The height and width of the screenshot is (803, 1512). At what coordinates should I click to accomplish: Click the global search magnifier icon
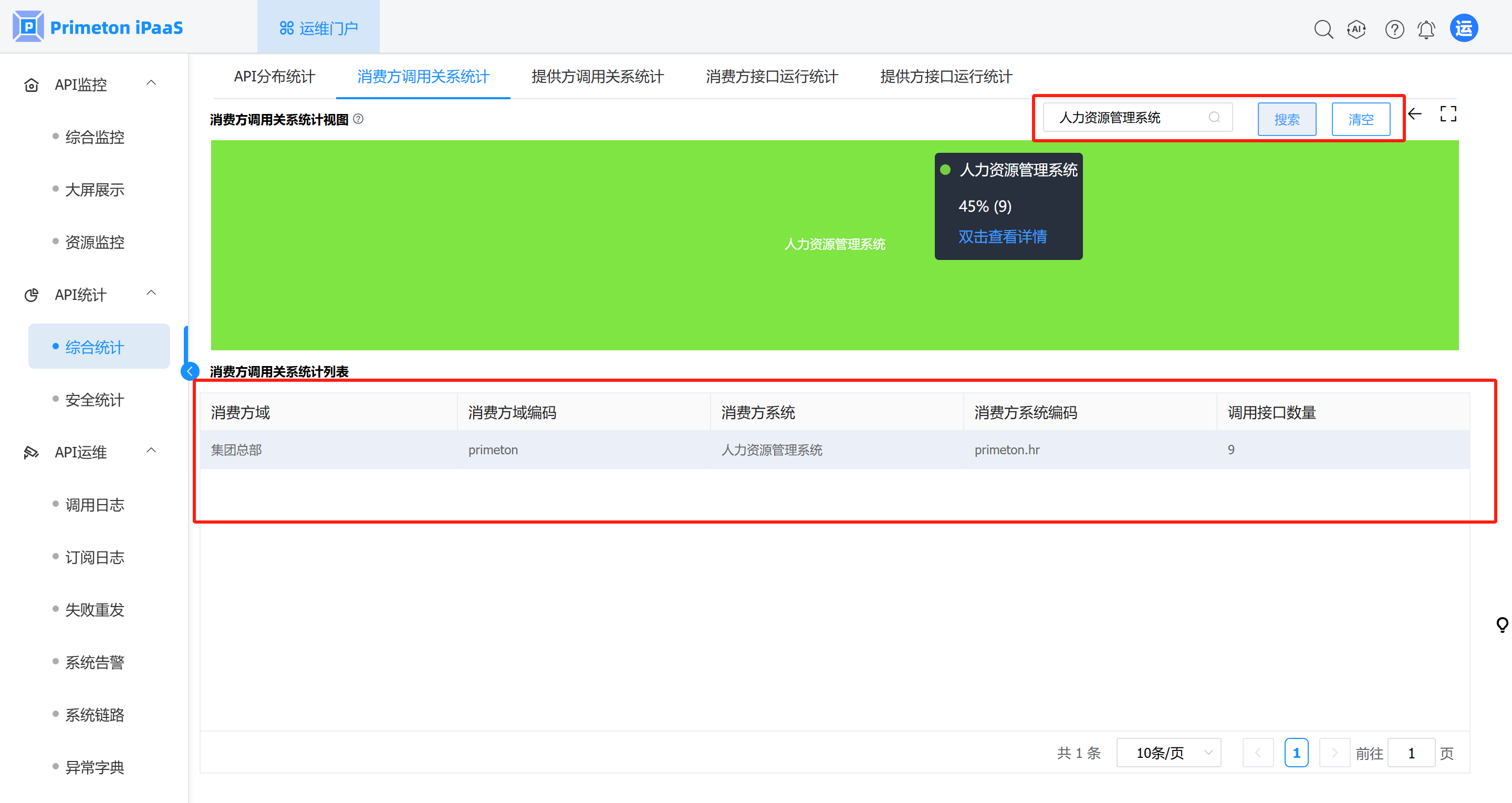[1323, 29]
